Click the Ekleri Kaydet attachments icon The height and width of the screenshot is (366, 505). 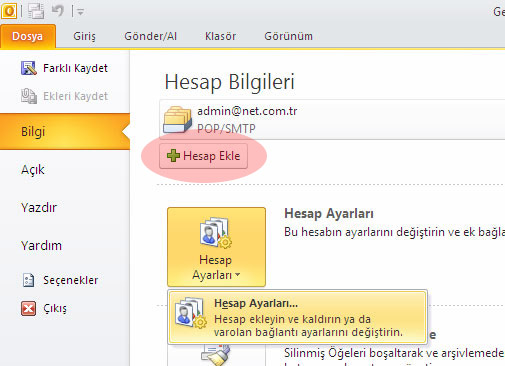coord(29,96)
